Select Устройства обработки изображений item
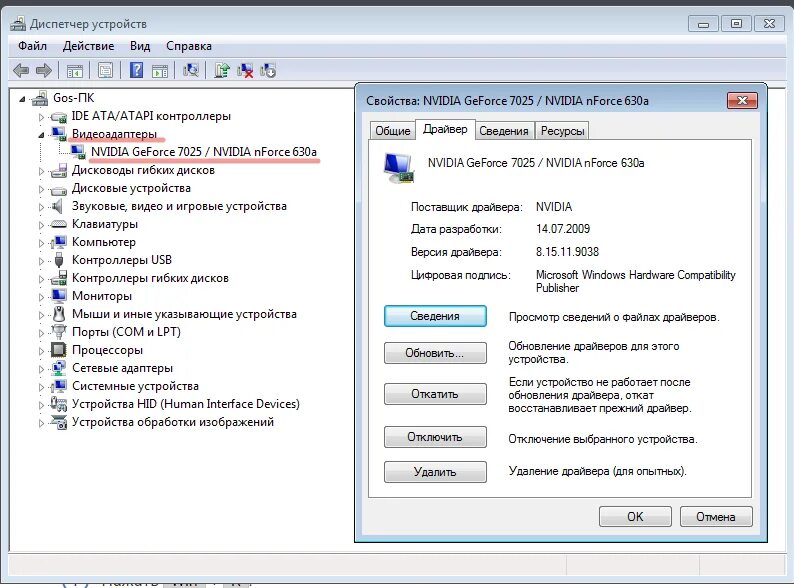 tap(173, 422)
